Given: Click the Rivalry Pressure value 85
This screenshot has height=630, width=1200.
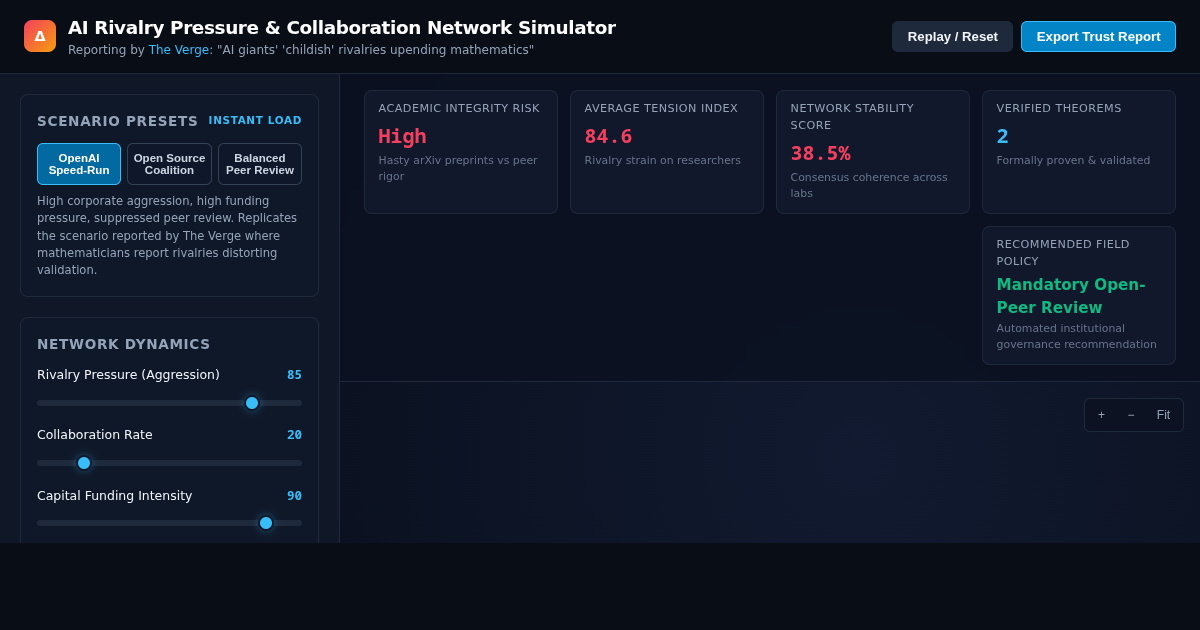Looking at the screenshot, I should (294, 375).
